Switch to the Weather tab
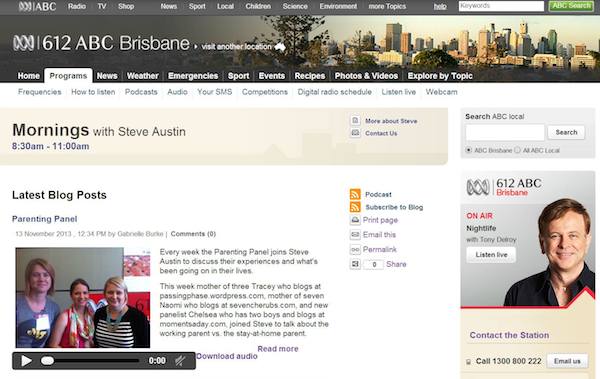 coord(142,76)
